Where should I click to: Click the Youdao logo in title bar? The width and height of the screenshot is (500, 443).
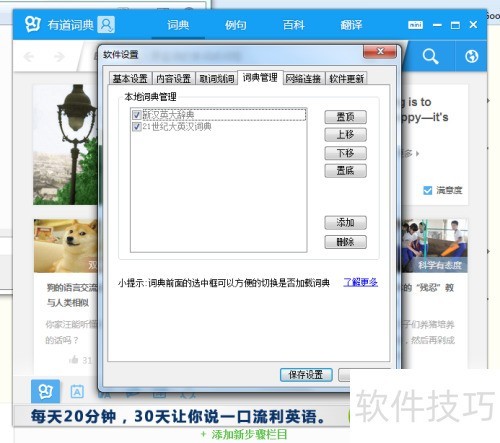pyautogui.click(x=33, y=24)
